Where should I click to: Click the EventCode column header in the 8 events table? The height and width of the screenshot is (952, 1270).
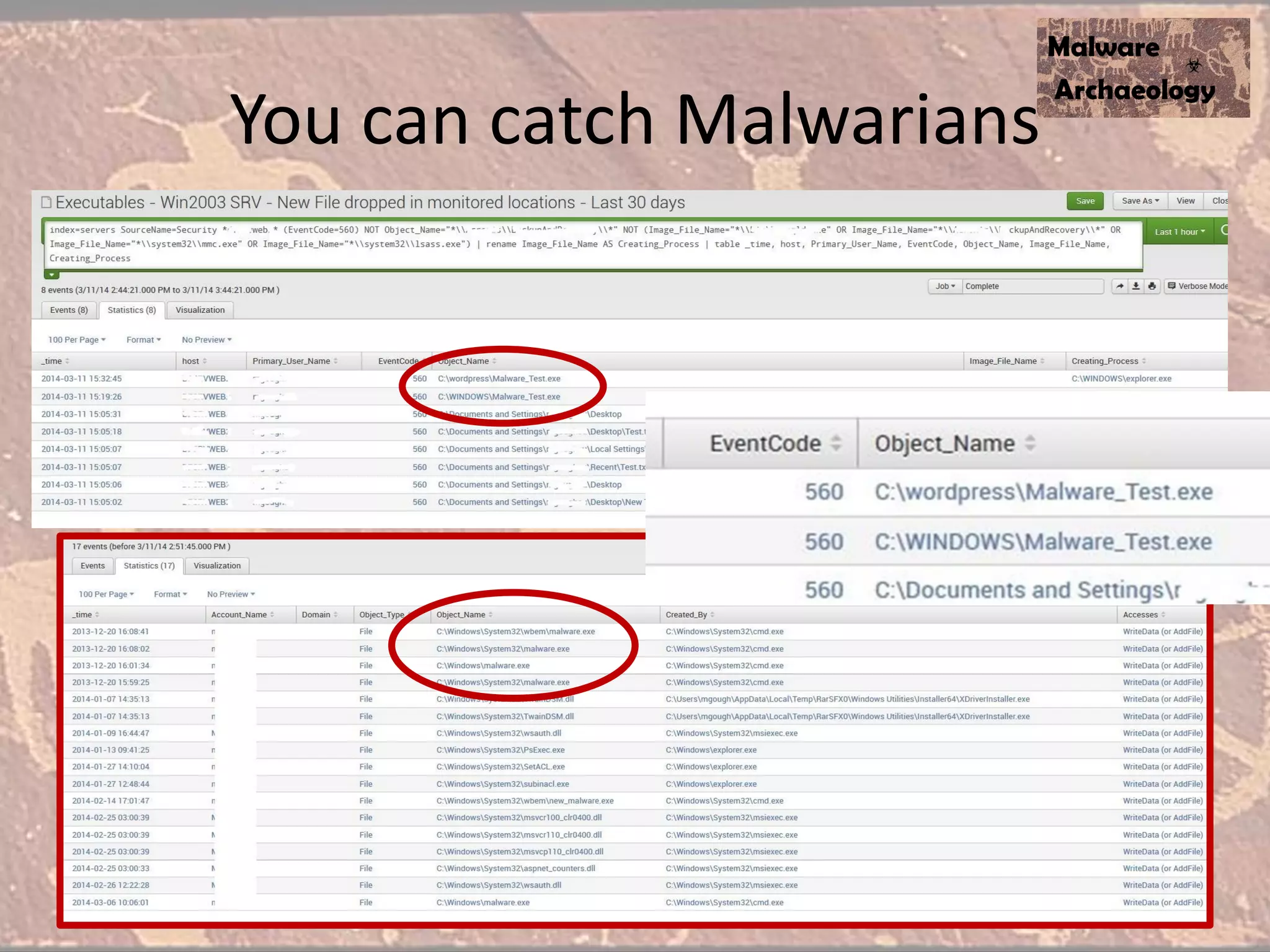click(398, 361)
